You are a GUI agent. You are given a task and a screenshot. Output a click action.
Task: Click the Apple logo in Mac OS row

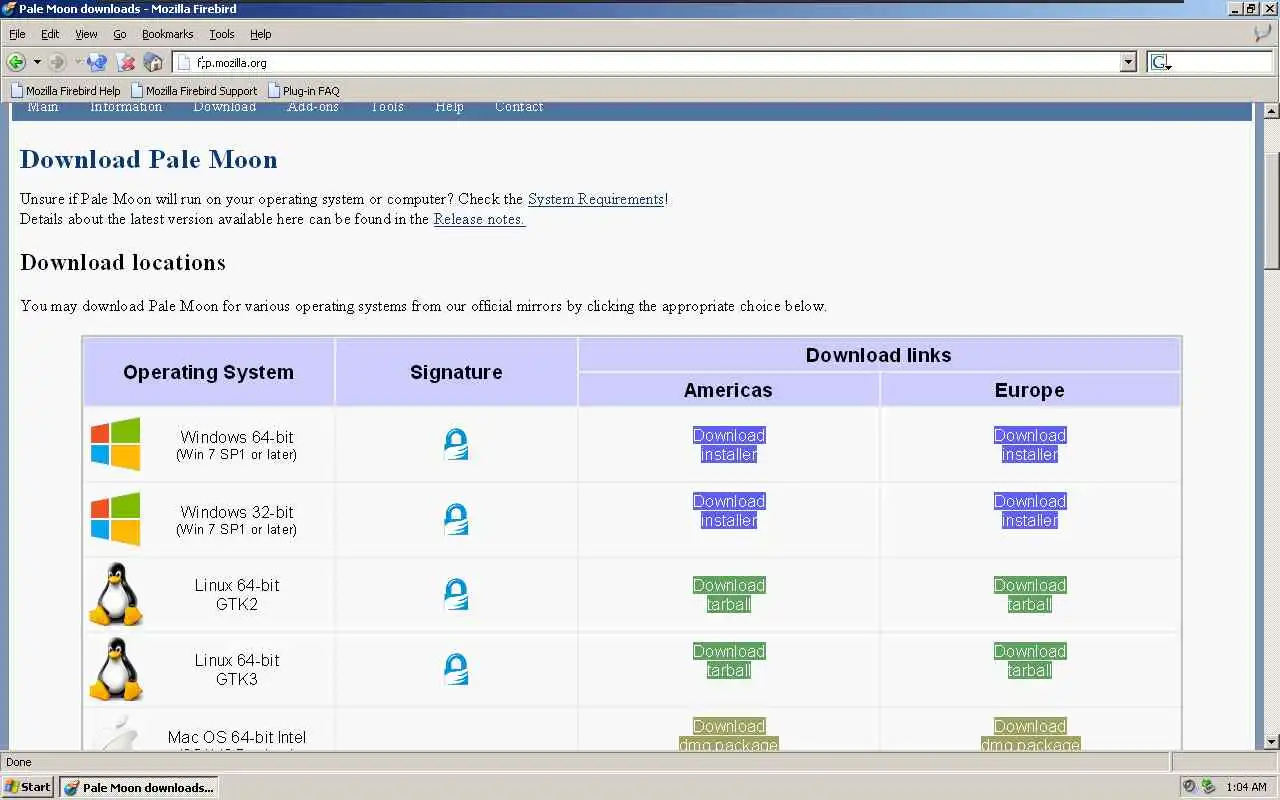(116, 733)
